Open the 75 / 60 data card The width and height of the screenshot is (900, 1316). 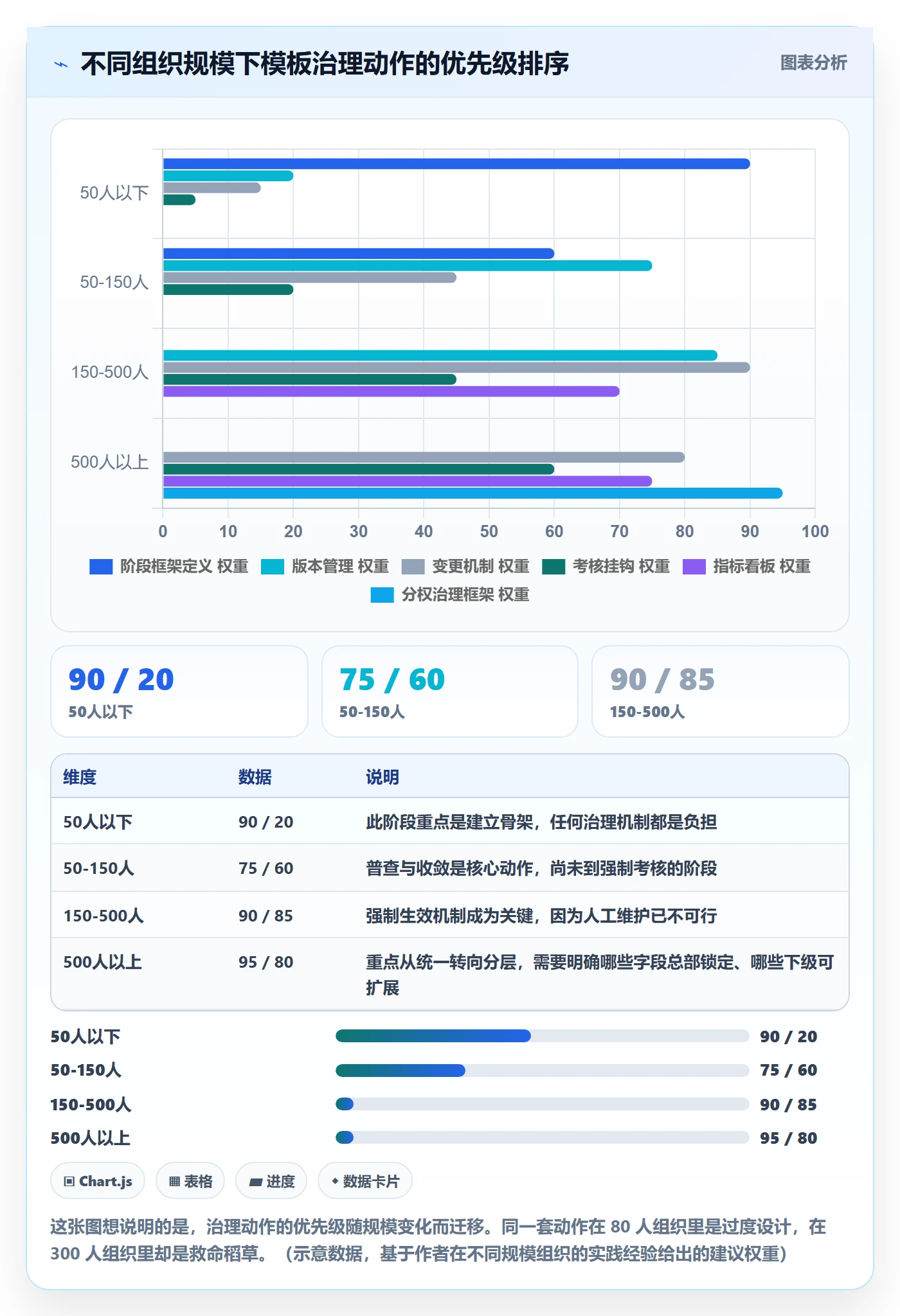coord(450,691)
